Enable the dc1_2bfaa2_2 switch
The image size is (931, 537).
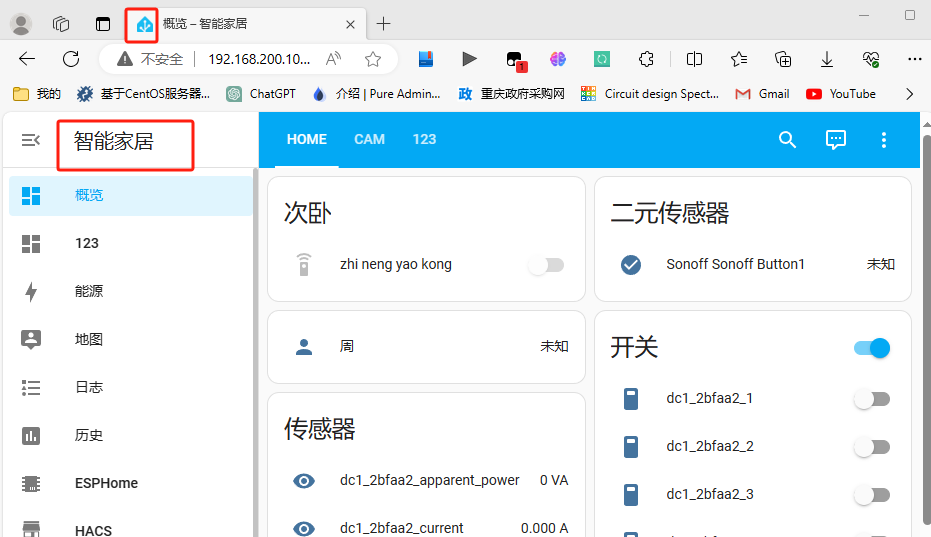coord(872,447)
